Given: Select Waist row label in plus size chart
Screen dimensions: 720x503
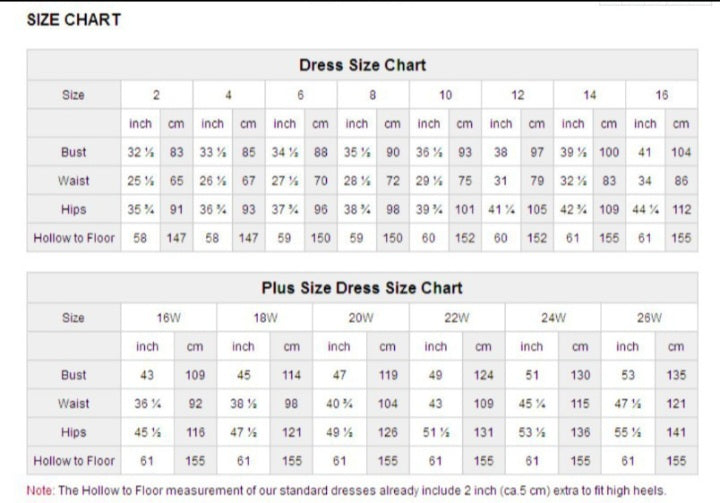Looking at the screenshot, I should coord(73,404).
